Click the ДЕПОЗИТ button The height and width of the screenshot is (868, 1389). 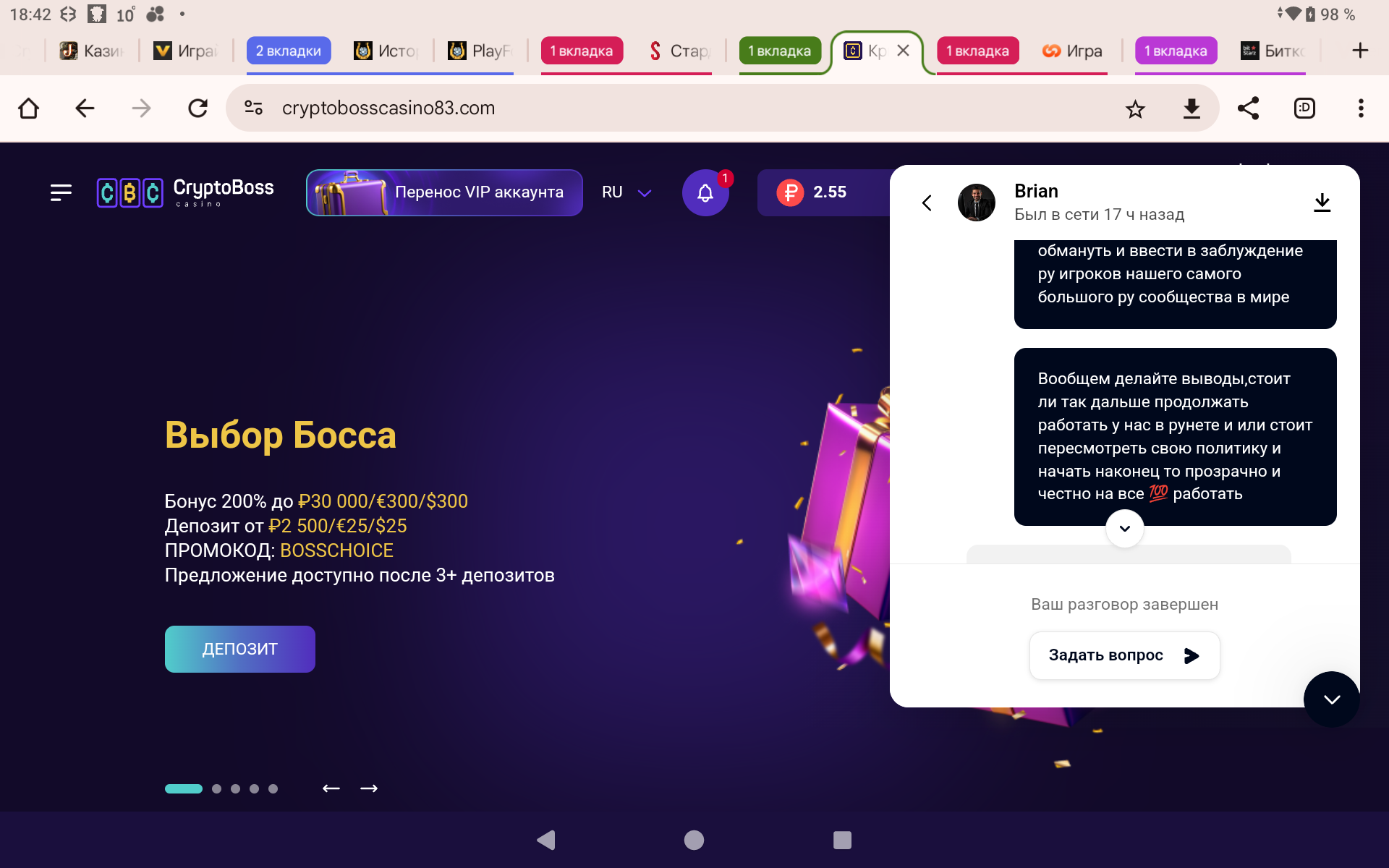pos(240,649)
